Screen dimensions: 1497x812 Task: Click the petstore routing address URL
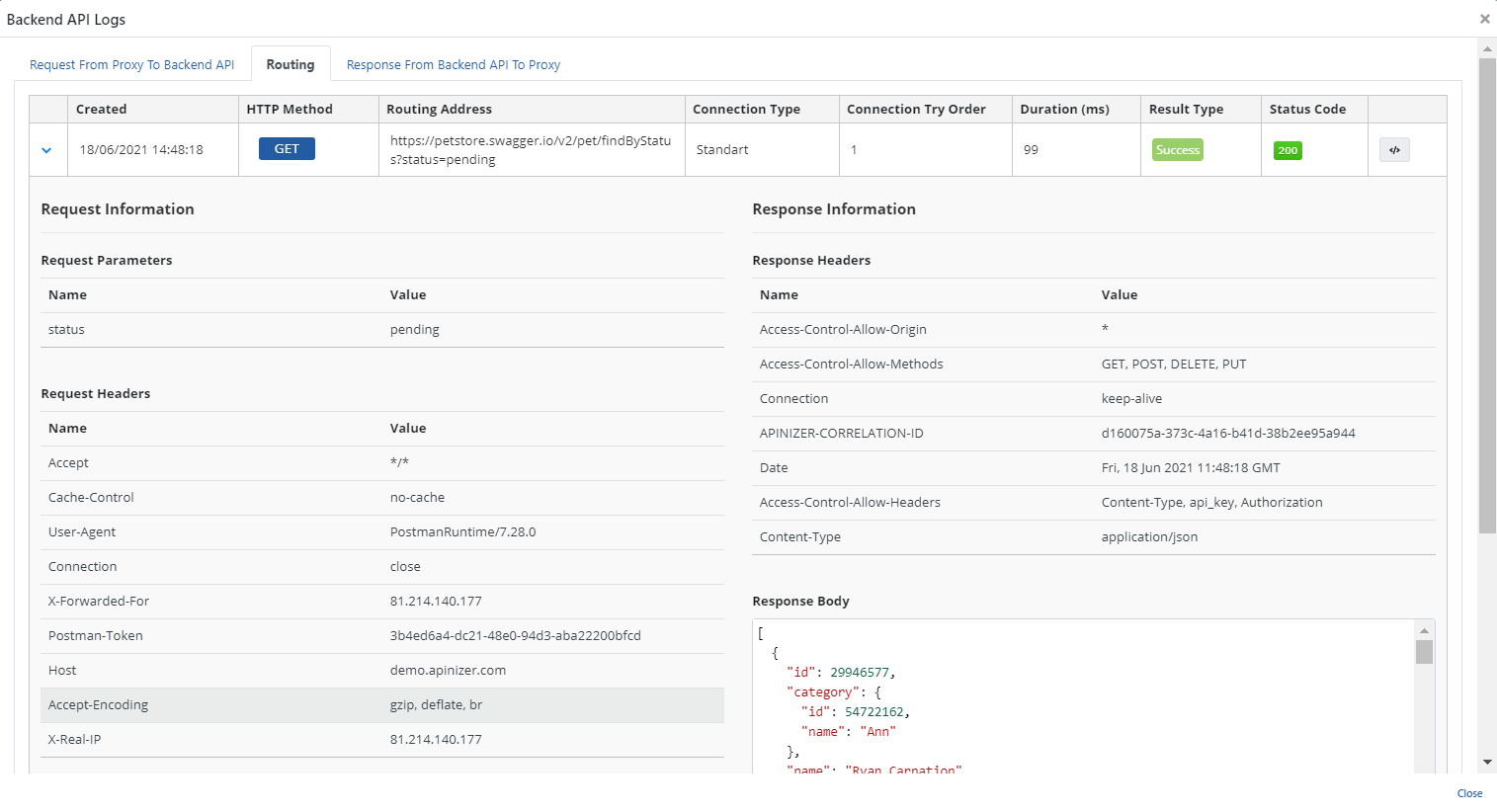point(531,150)
